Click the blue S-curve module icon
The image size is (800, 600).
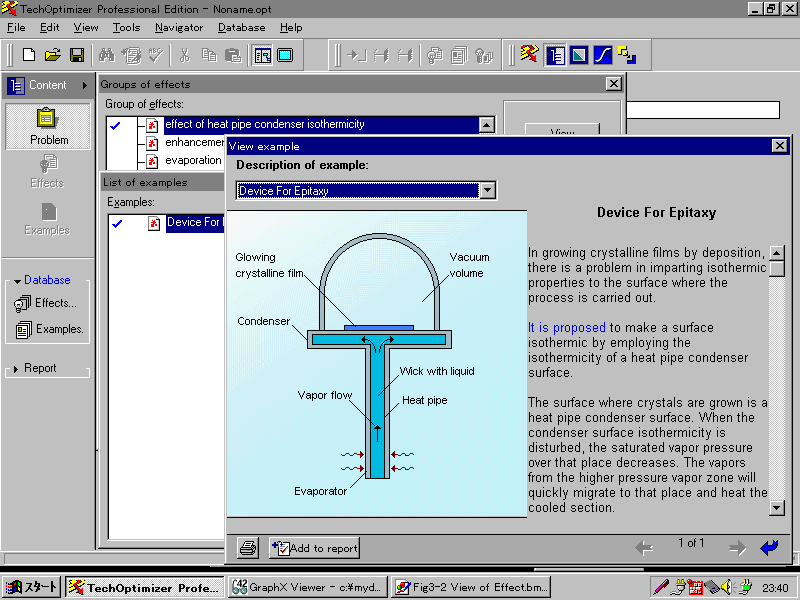[603, 55]
